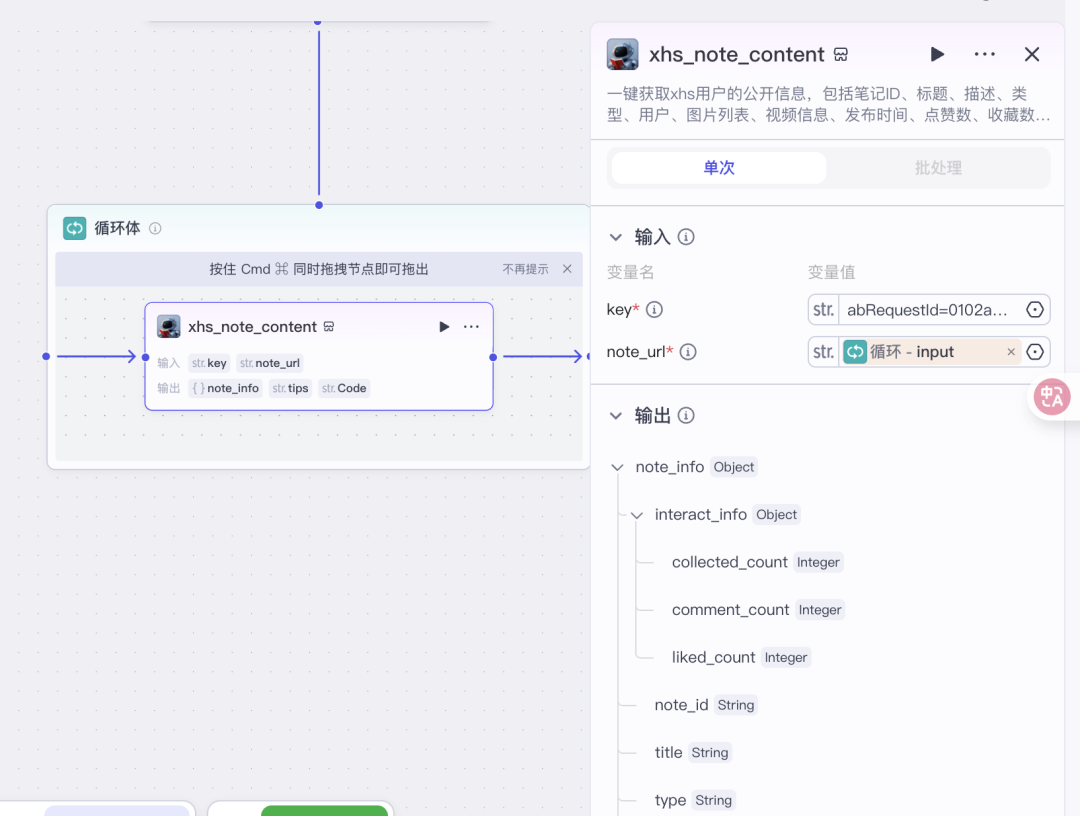Click the robot avatar in panel header

[x=622, y=54]
